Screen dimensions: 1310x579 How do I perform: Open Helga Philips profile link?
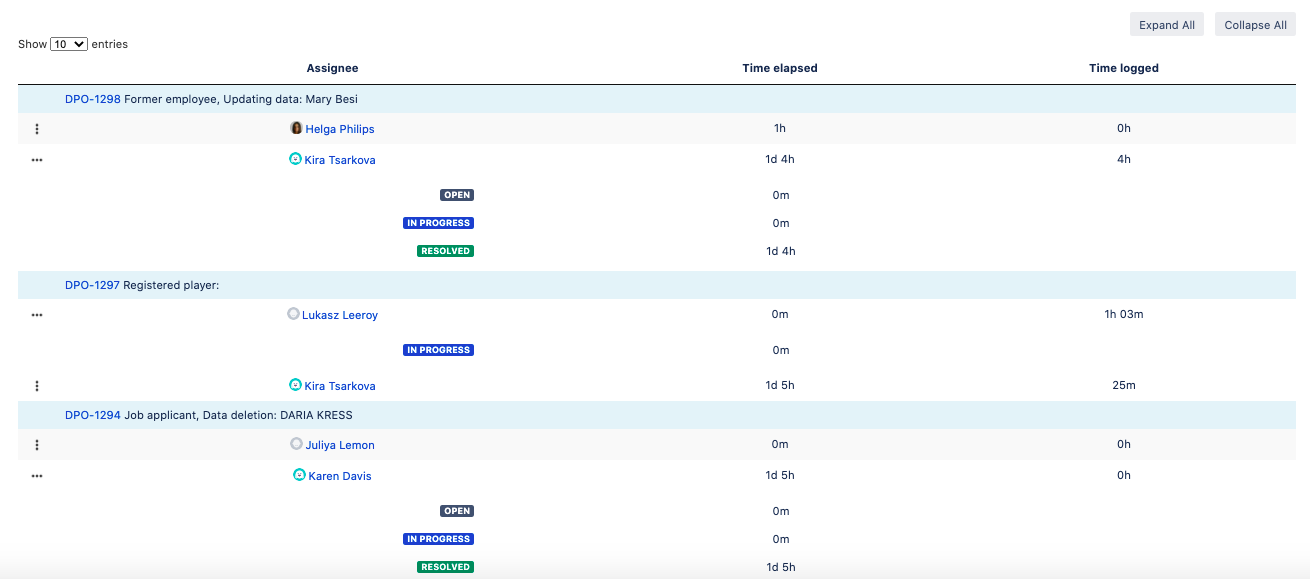340,129
